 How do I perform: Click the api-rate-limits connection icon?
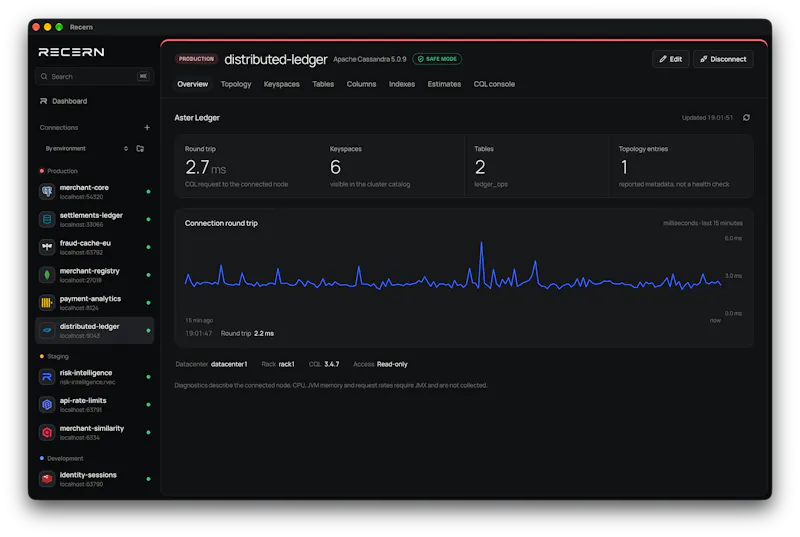tap(47, 404)
